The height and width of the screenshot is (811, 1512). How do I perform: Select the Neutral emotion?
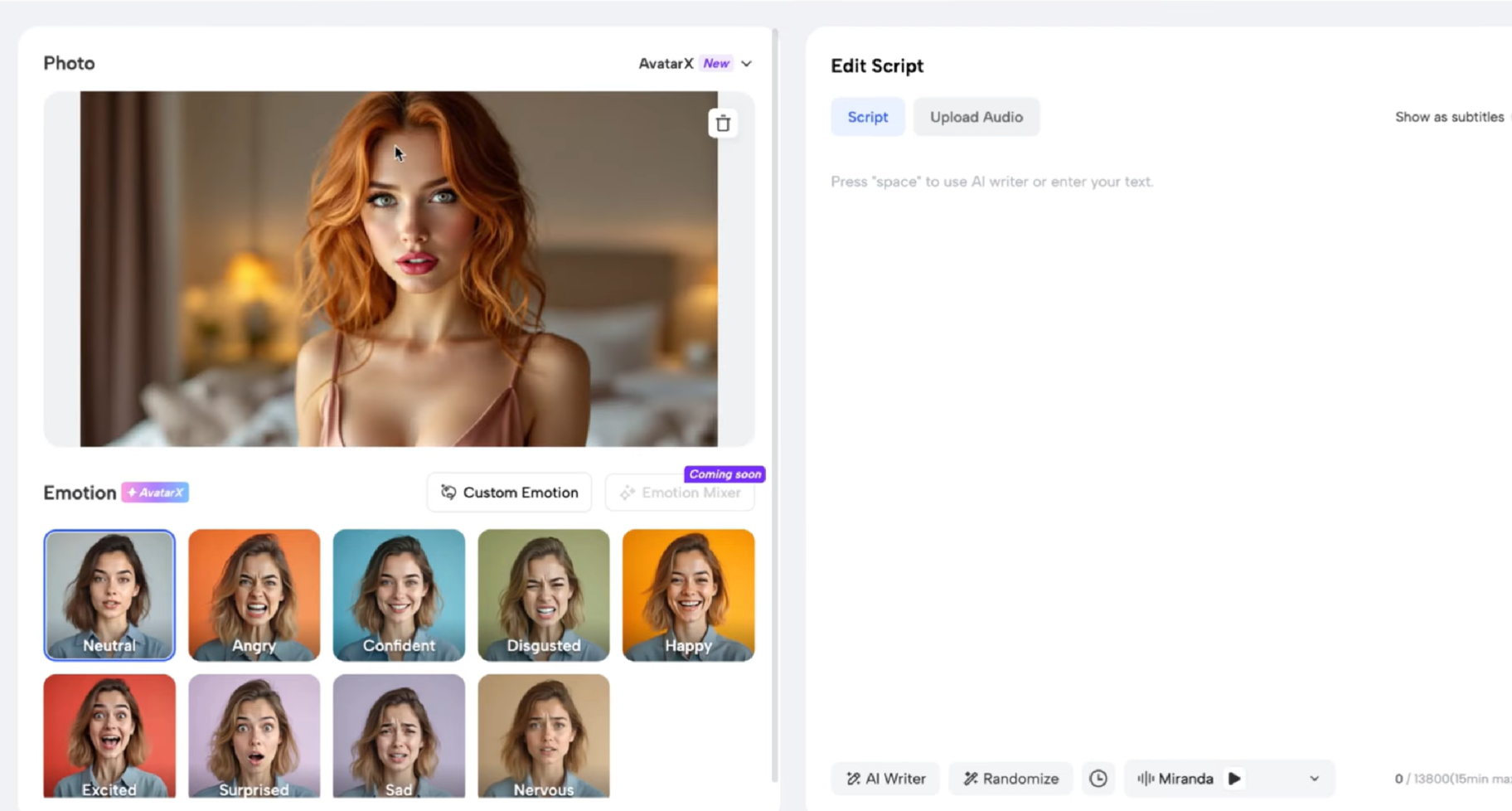tap(109, 595)
